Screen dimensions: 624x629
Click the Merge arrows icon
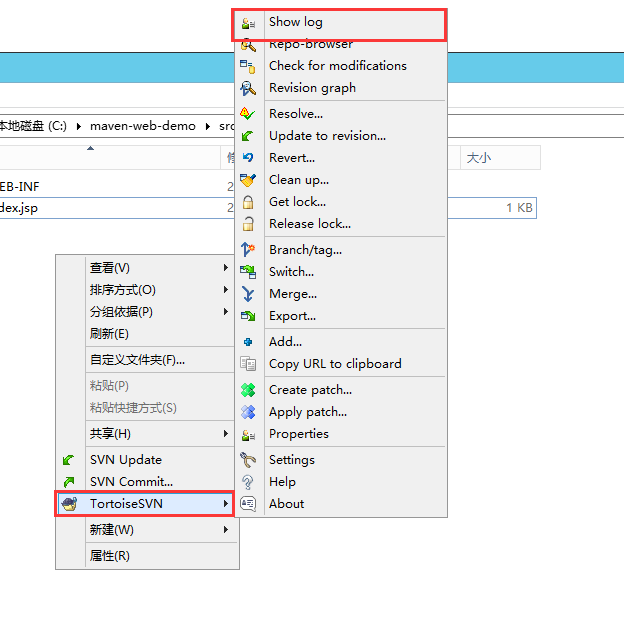[x=248, y=294]
